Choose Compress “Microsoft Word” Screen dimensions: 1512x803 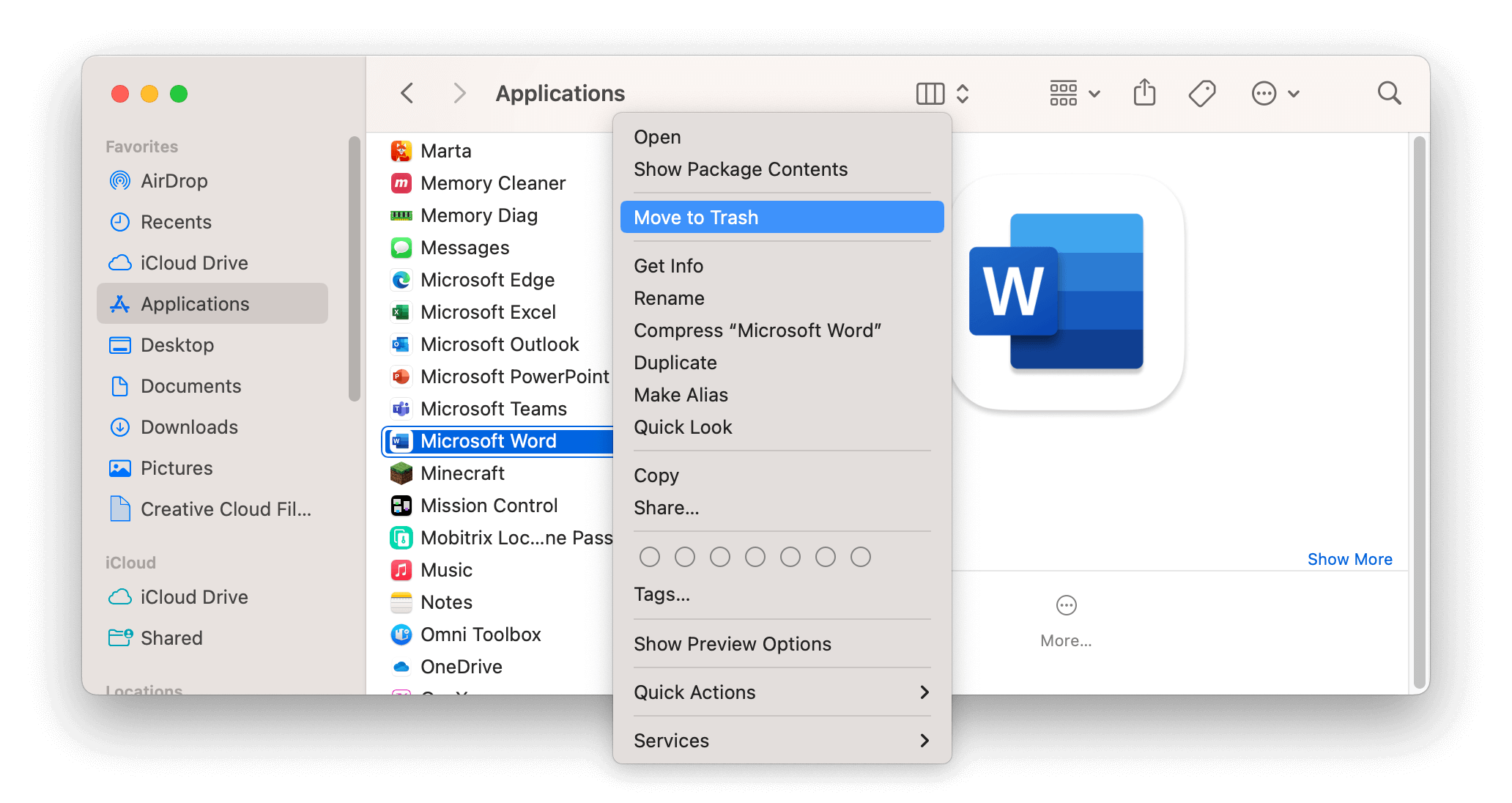tap(782, 330)
